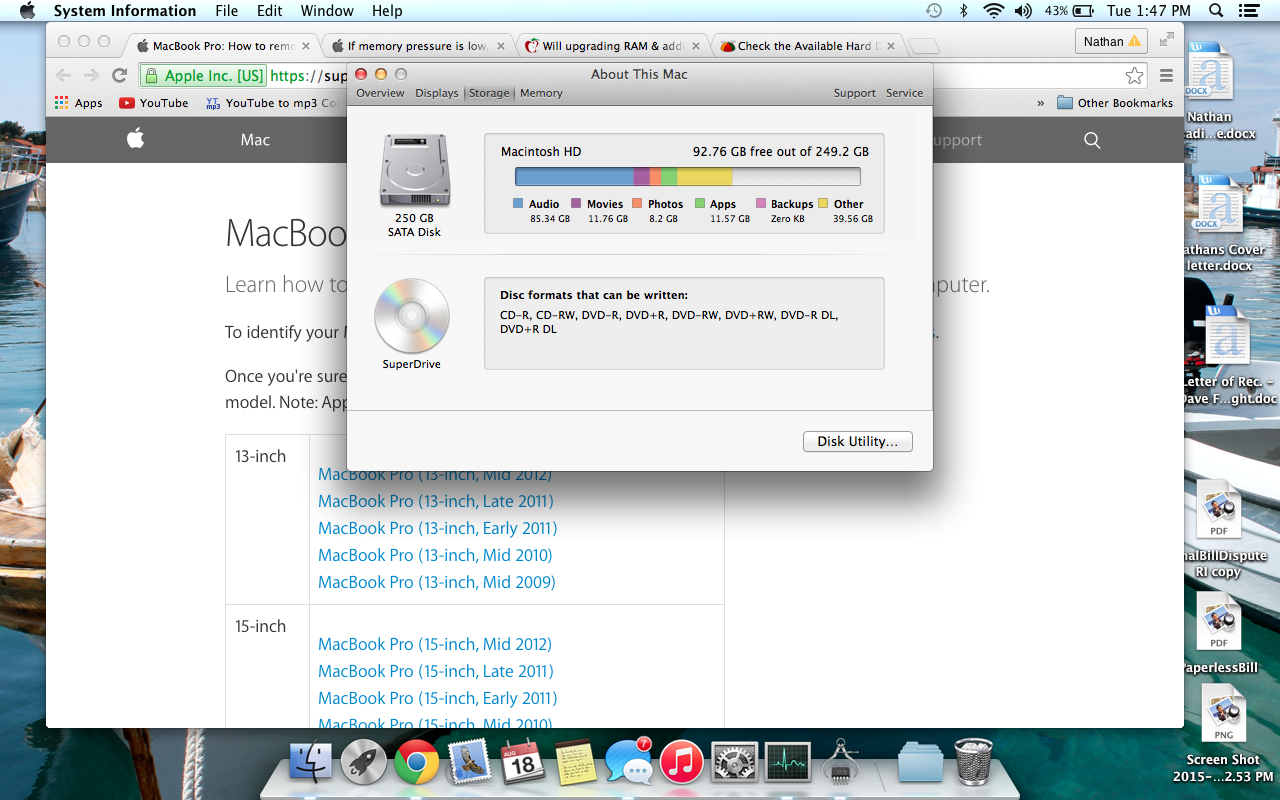Open the File menu
The width and height of the screenshot is (1280, 800).
(227, 11)
